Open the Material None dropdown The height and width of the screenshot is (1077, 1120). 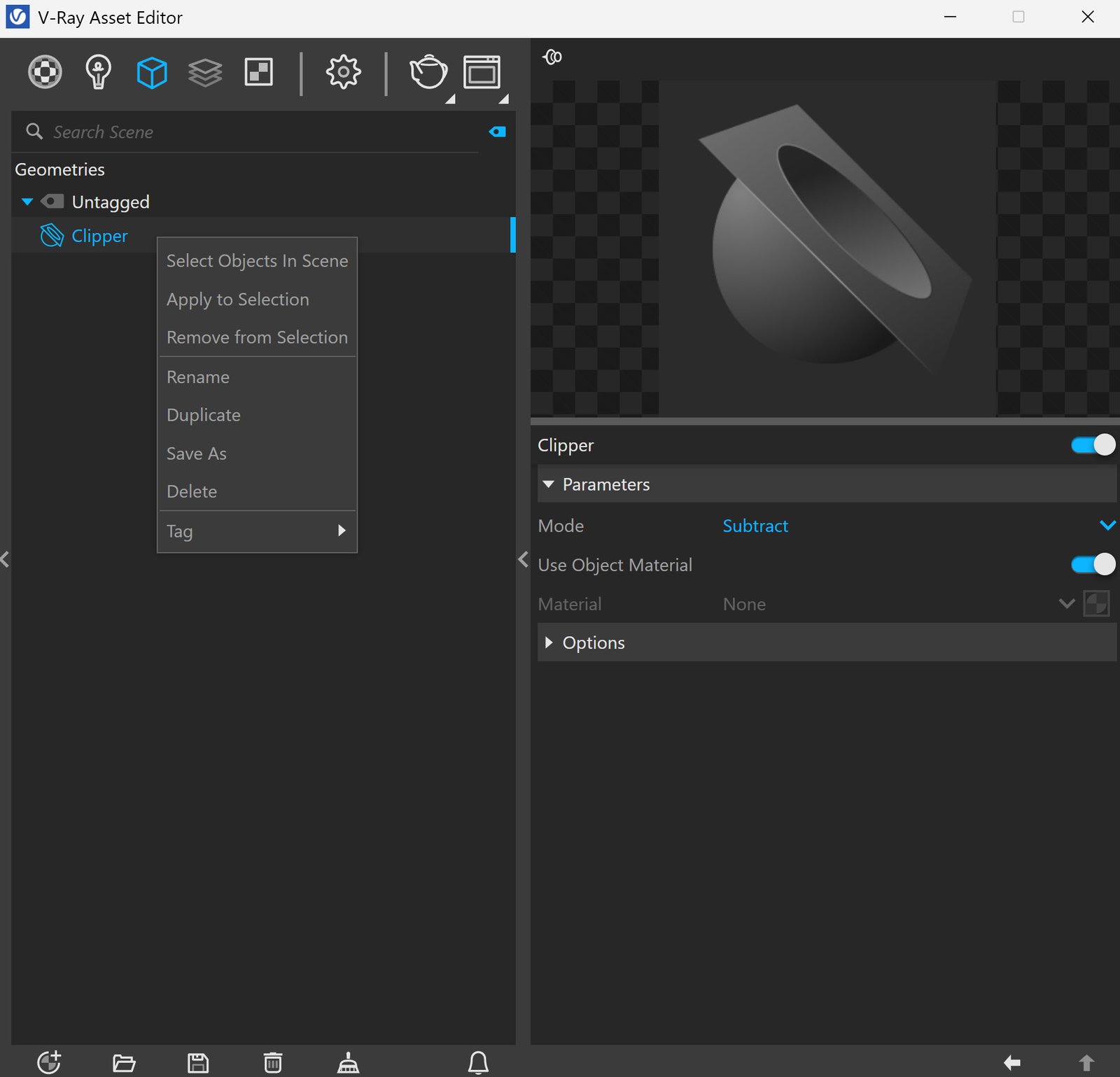pyautogui.click(x=898, y=604)
